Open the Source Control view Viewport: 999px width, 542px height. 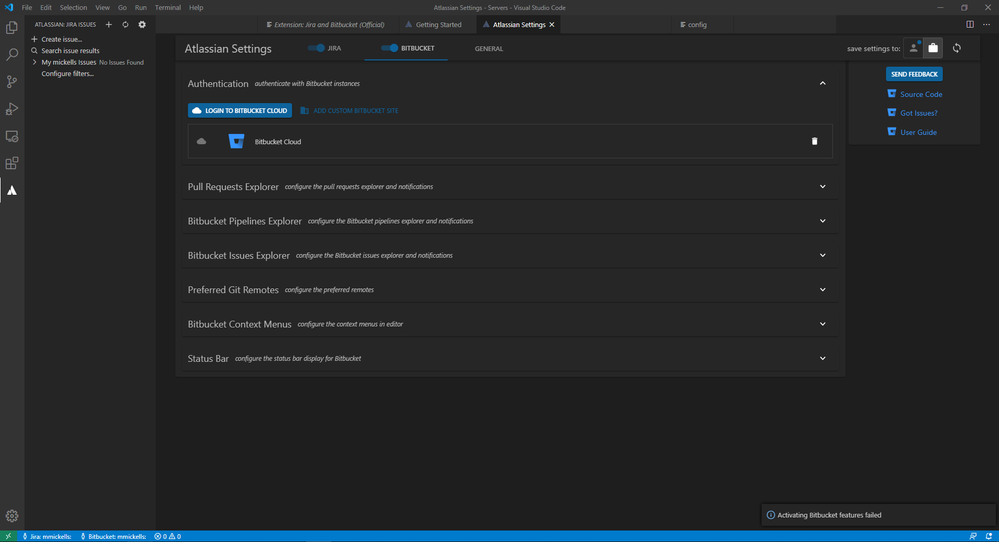[x=11, y=82]
